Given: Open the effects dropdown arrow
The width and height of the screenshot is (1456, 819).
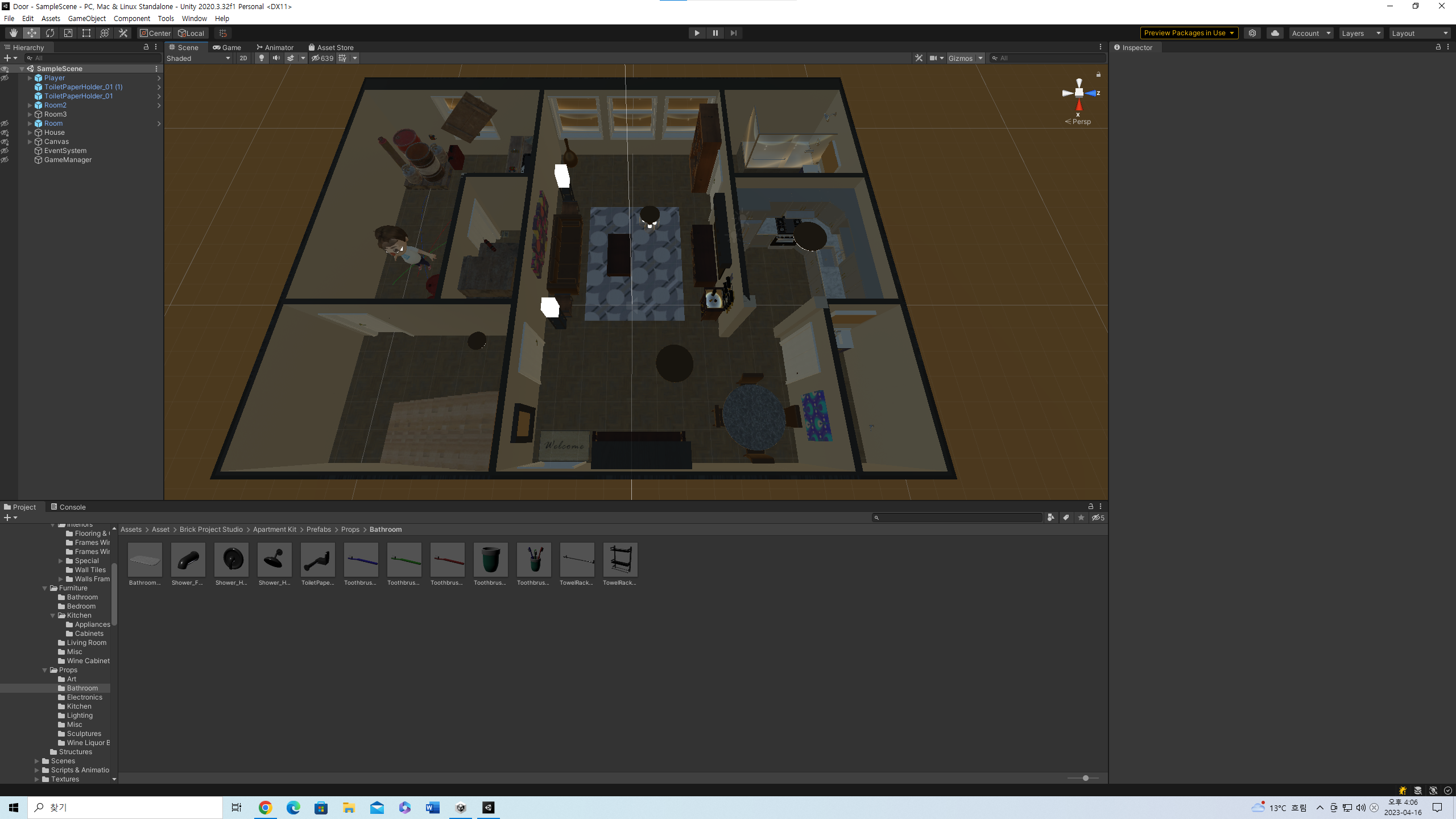Looking at the screenshot, I should pos(303,58).
